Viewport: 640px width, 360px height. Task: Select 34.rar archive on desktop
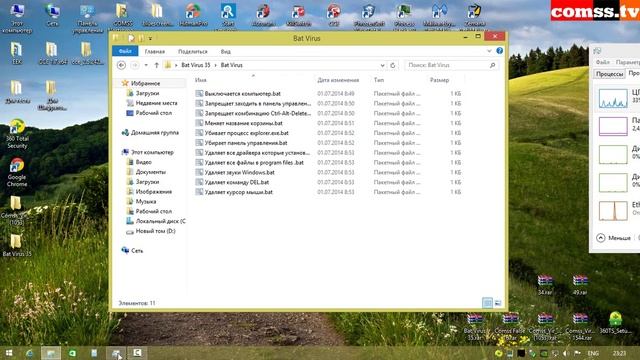[545, 285]
